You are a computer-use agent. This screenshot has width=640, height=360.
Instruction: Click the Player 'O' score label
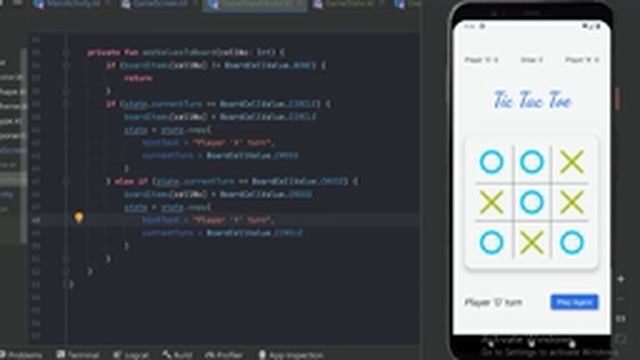coord(481,60)
